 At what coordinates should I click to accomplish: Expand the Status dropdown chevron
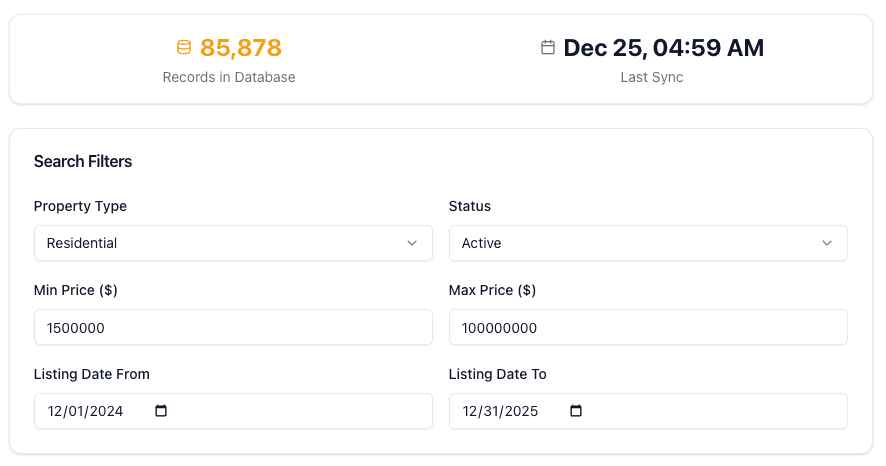point(827,243)
